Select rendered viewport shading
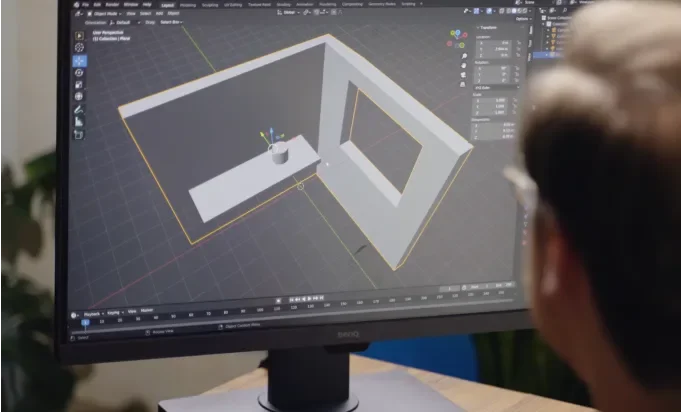Screen dimensions: 681x412 [525, 11]
